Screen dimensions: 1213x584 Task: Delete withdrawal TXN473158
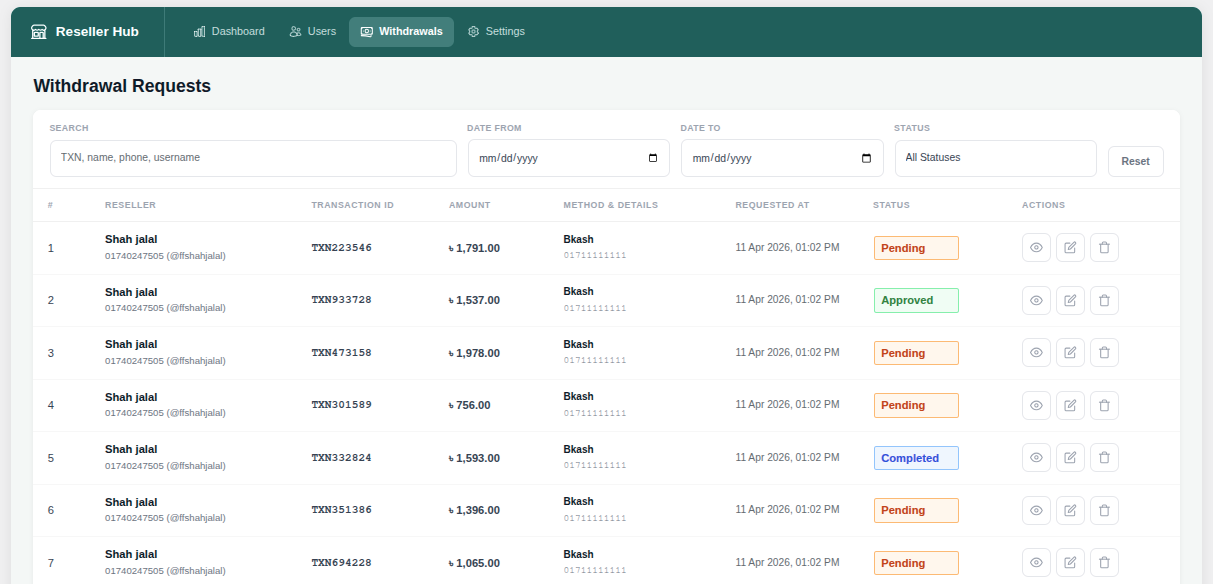click(x=1104, y=353)
